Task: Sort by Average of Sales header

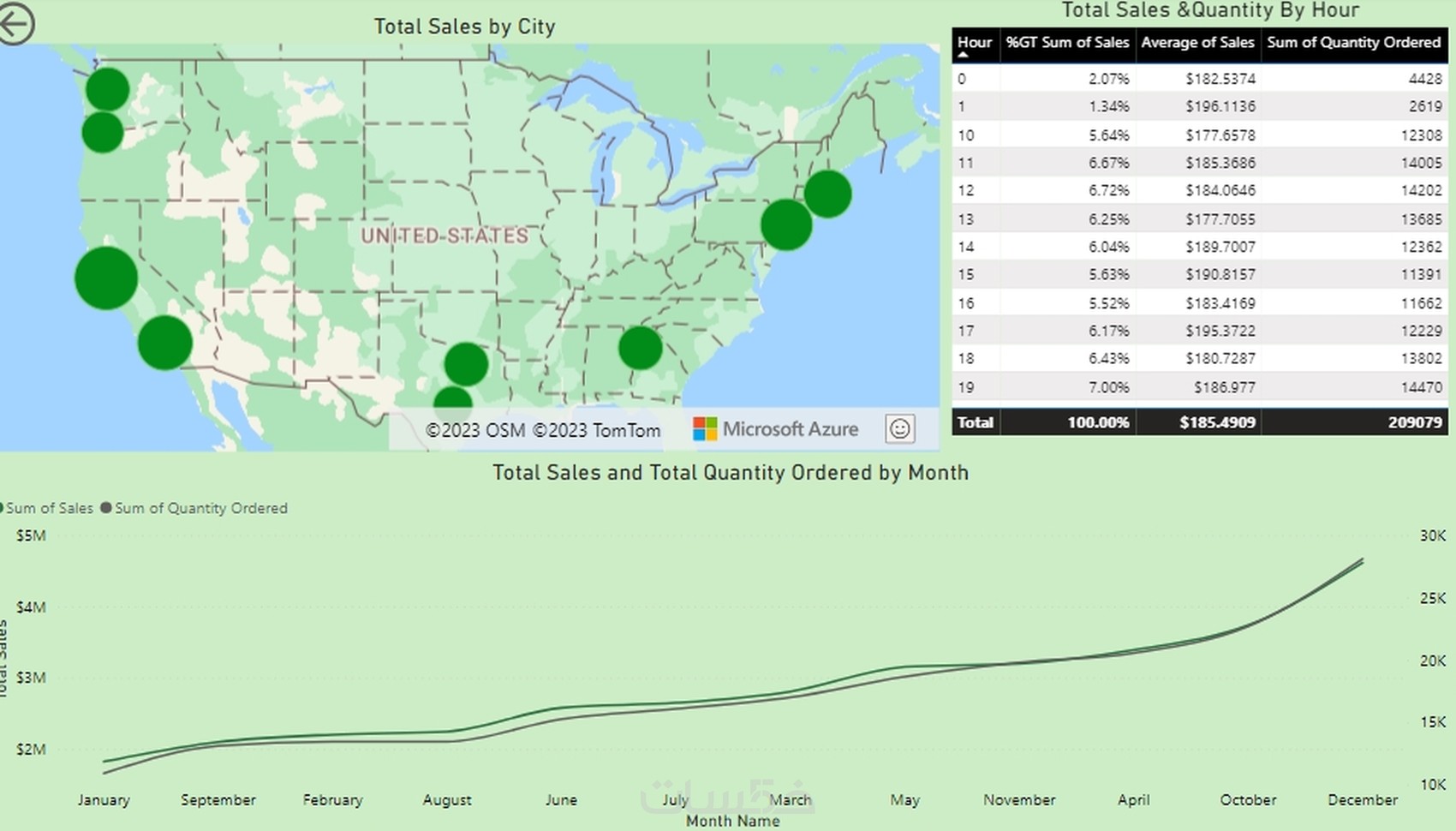Action: coord(1197,42)
